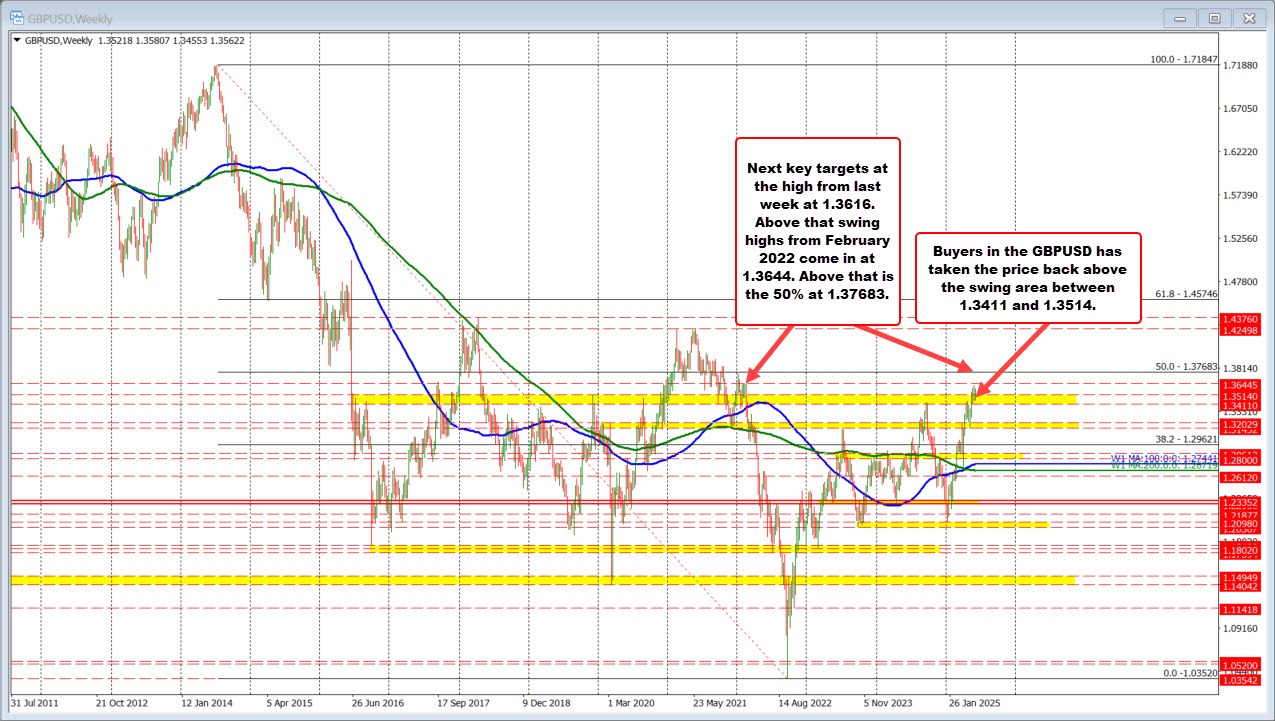Select the 'Buyers in the GBPUSD' annotation box

[x=1027, y=278]
